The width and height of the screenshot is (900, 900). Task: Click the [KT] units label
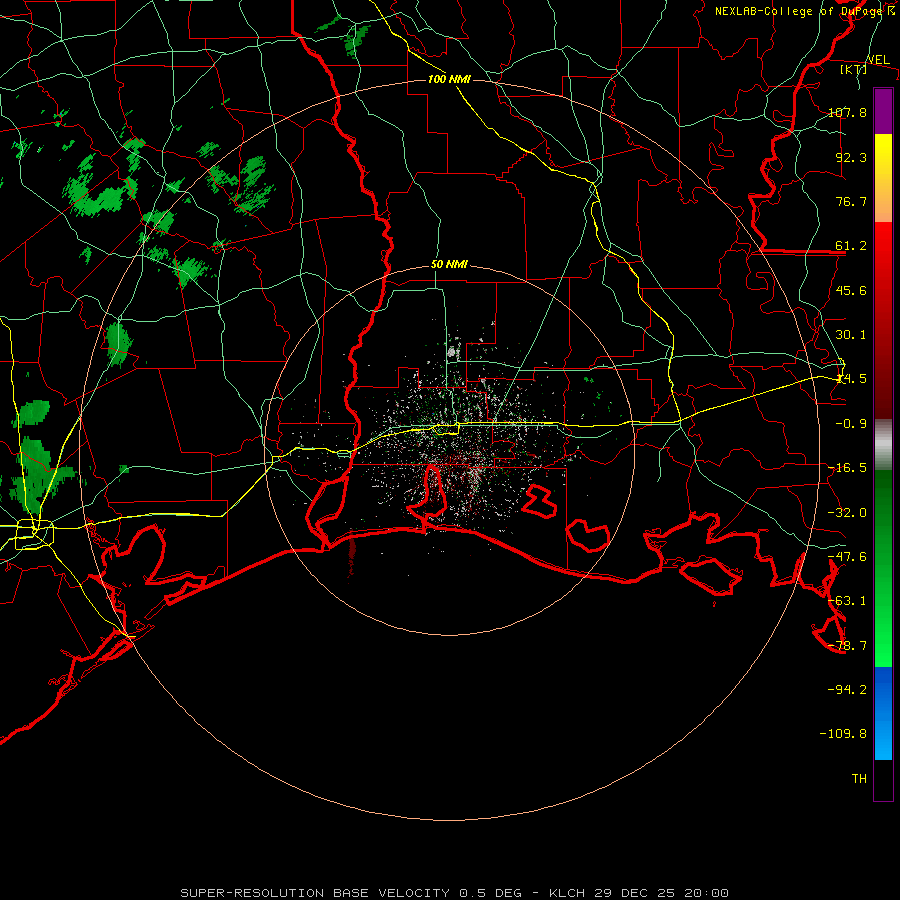(854, 69)
